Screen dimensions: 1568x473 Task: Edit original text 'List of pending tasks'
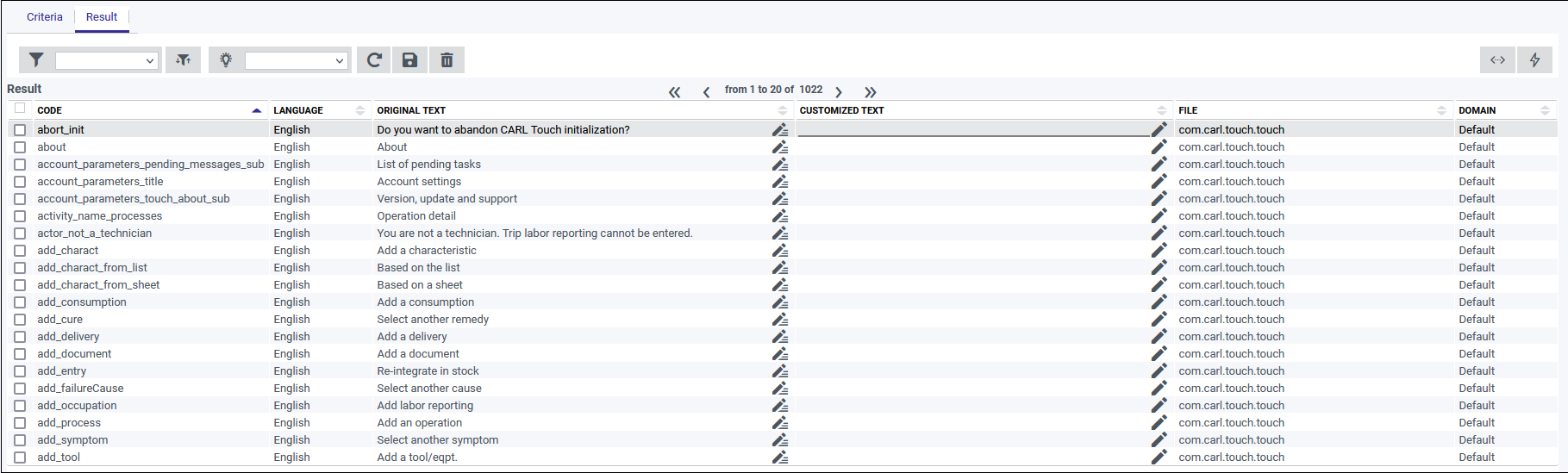(x=779, y=164)
